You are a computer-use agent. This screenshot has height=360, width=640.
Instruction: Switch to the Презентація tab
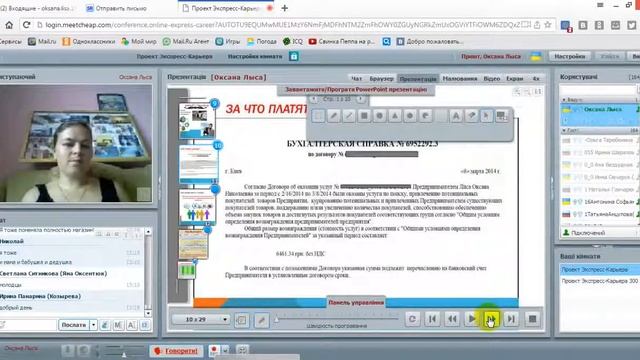418,78
